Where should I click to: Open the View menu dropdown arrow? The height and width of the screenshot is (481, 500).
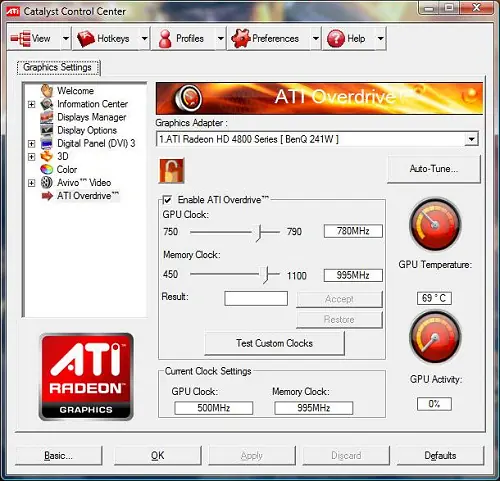(66, 39)
